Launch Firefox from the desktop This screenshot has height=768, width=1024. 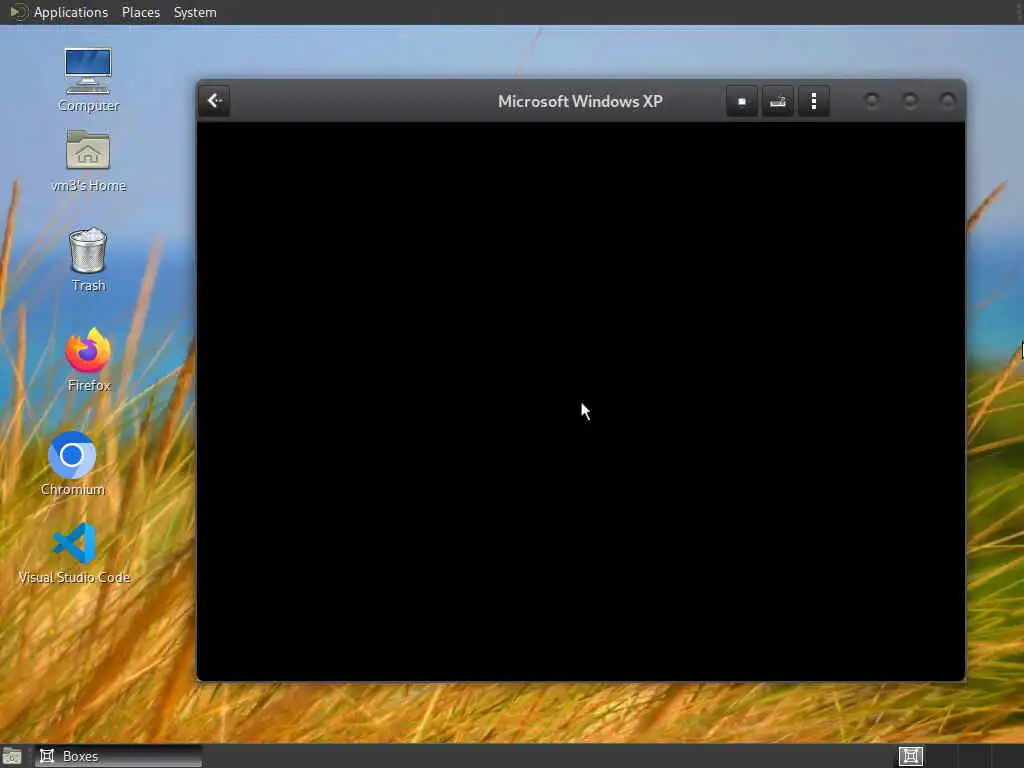pos(88,360)
